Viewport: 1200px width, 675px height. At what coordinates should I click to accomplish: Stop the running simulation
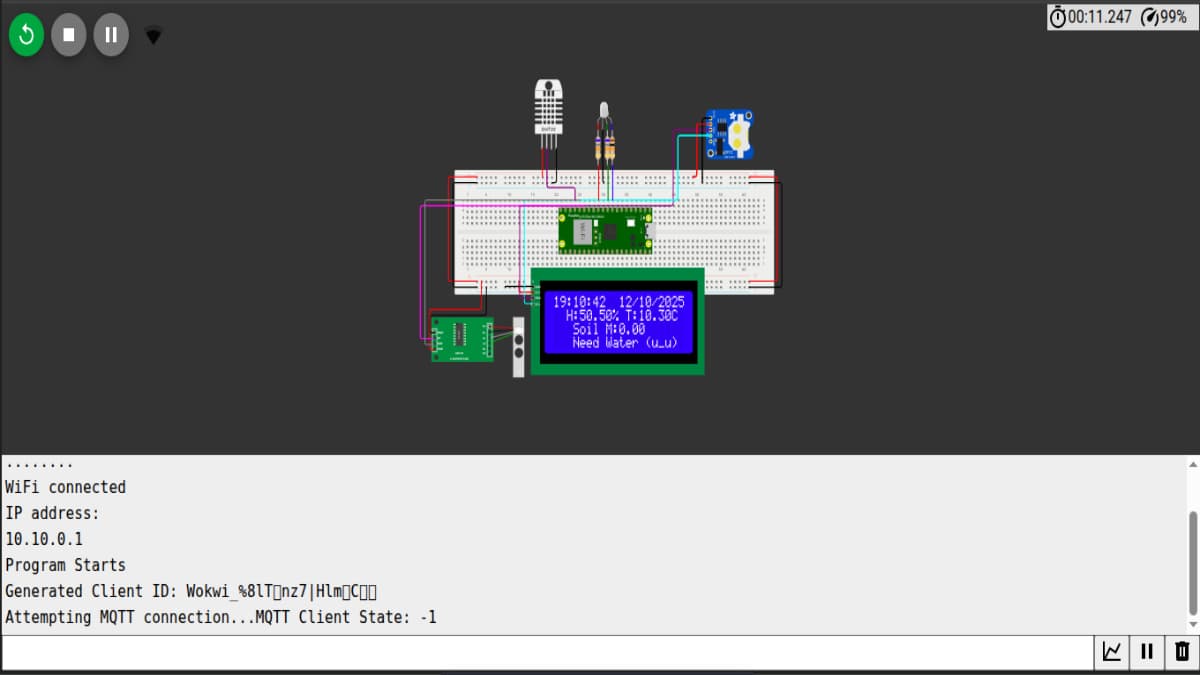click(x=68, y=34)
